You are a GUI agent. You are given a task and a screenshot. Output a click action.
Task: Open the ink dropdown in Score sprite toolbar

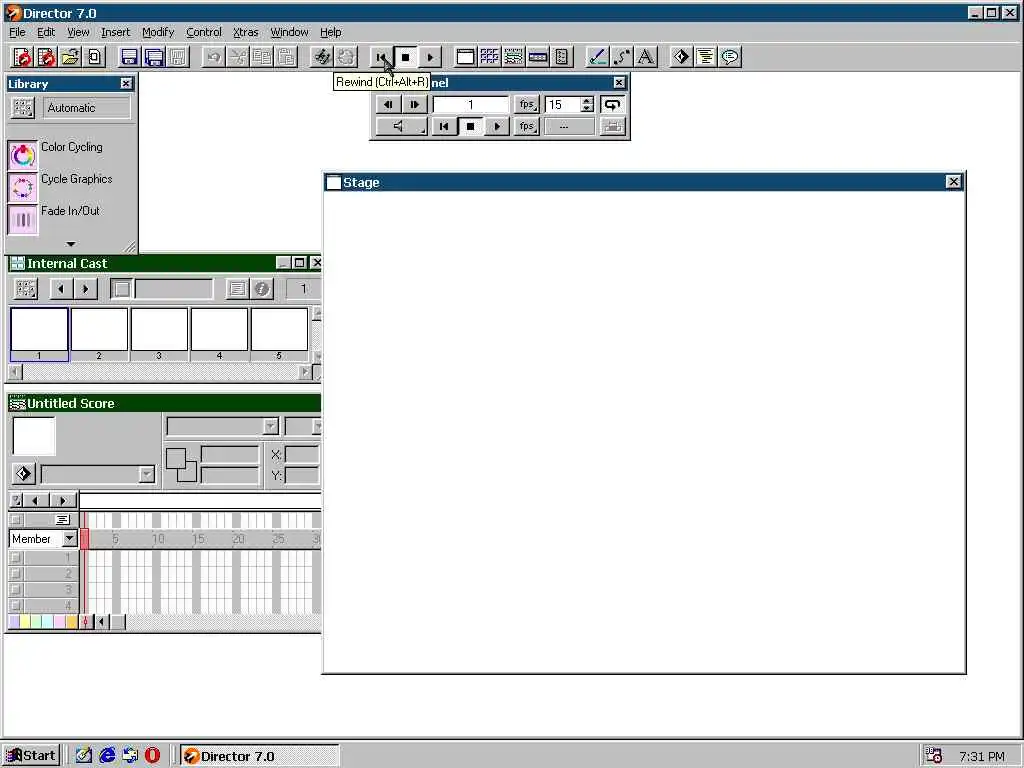click(x=223, y=426)
